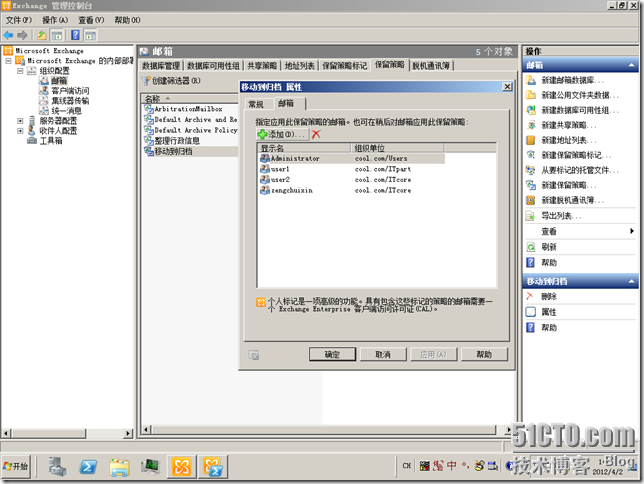Expand the 服务器配置 tree node
The height and width of the screenshot is (484, 644).
tap(20, 121)
